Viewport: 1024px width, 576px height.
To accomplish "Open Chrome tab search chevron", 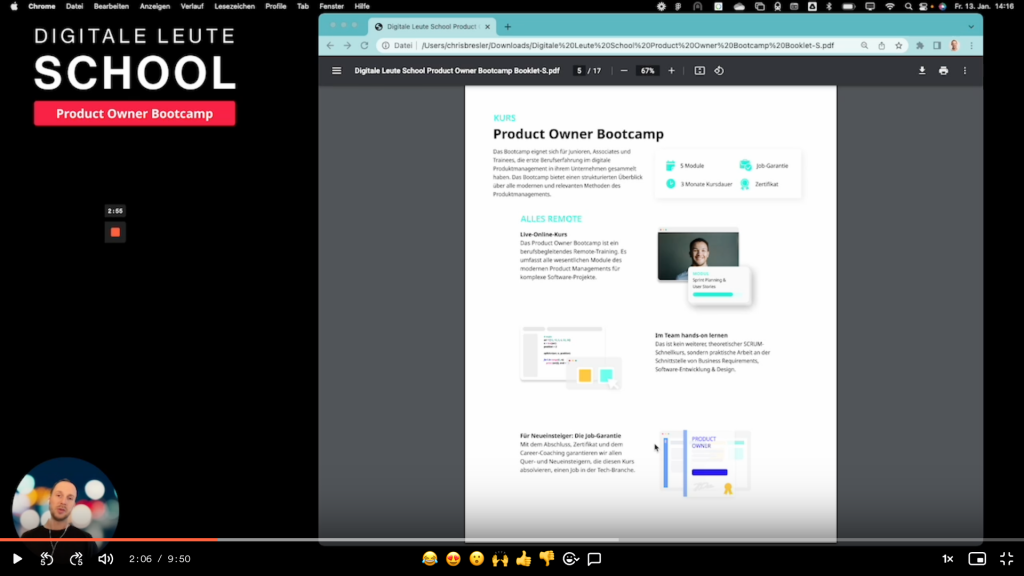I will (x=971, y=27).
